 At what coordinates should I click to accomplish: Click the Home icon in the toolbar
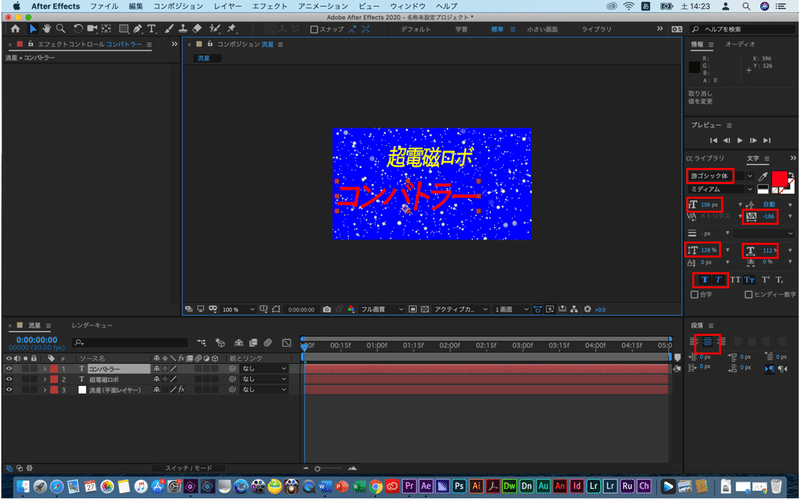[15, 29]
